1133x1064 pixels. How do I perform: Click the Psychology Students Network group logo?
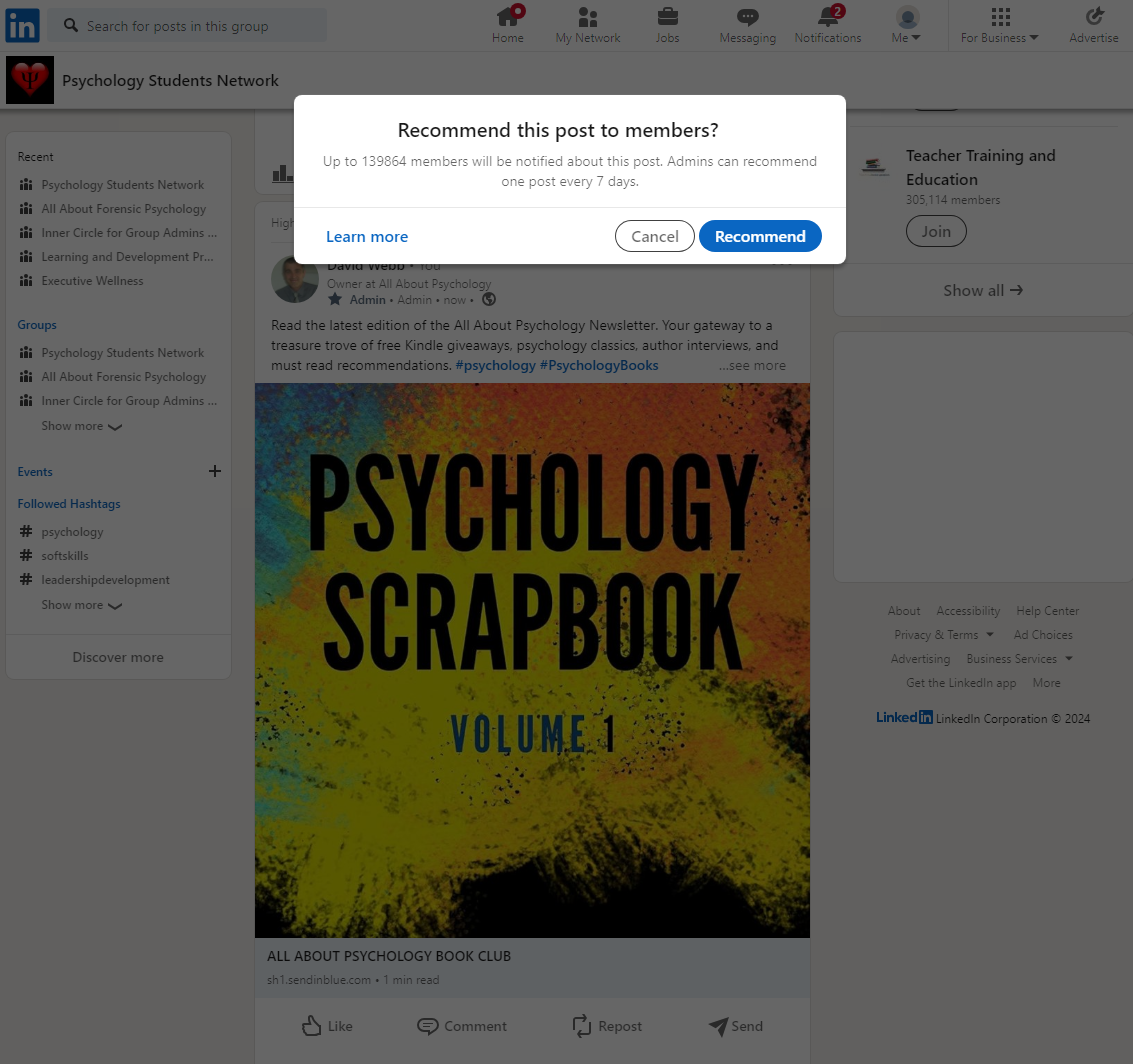[30, 80]
